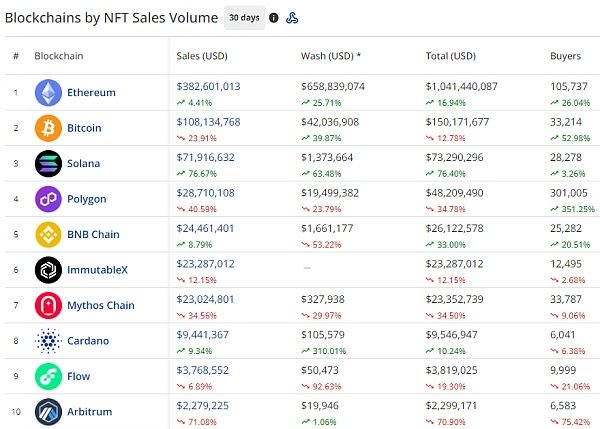This screenshot has height=429, width=600.
Task: Click the Ethereum logo icon
Action: point(48,93)
